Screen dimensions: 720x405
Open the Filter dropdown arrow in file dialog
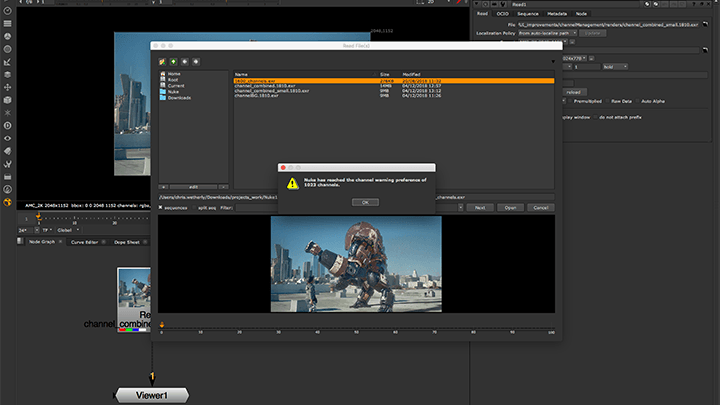tap(461, 208)
